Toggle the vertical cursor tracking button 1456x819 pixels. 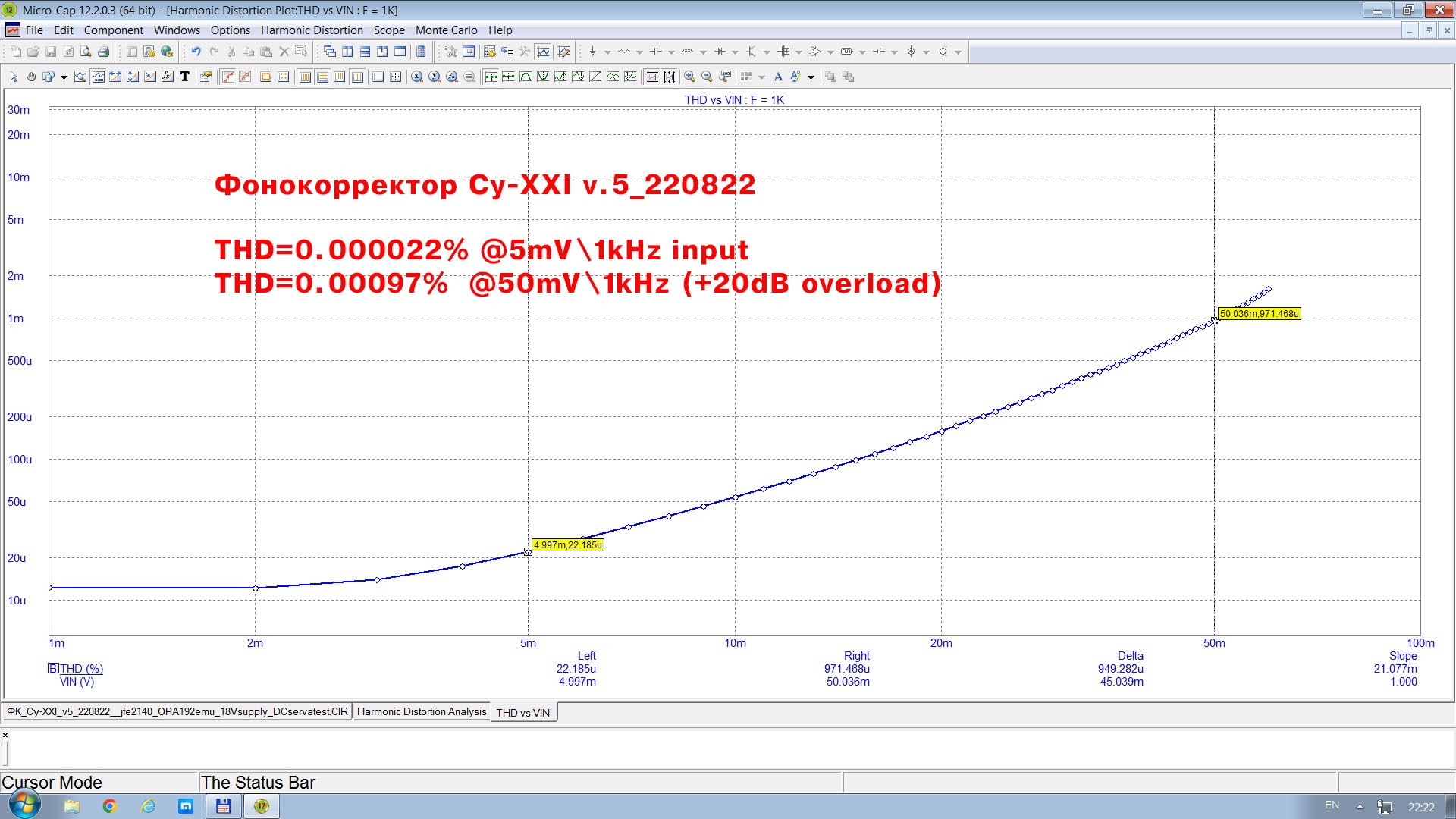[x=669, y=77]
